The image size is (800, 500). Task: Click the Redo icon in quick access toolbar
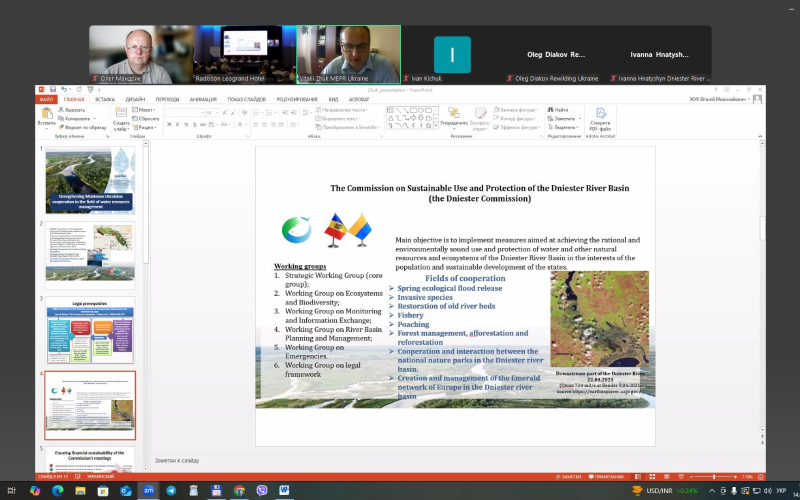[x=79, y=89]
